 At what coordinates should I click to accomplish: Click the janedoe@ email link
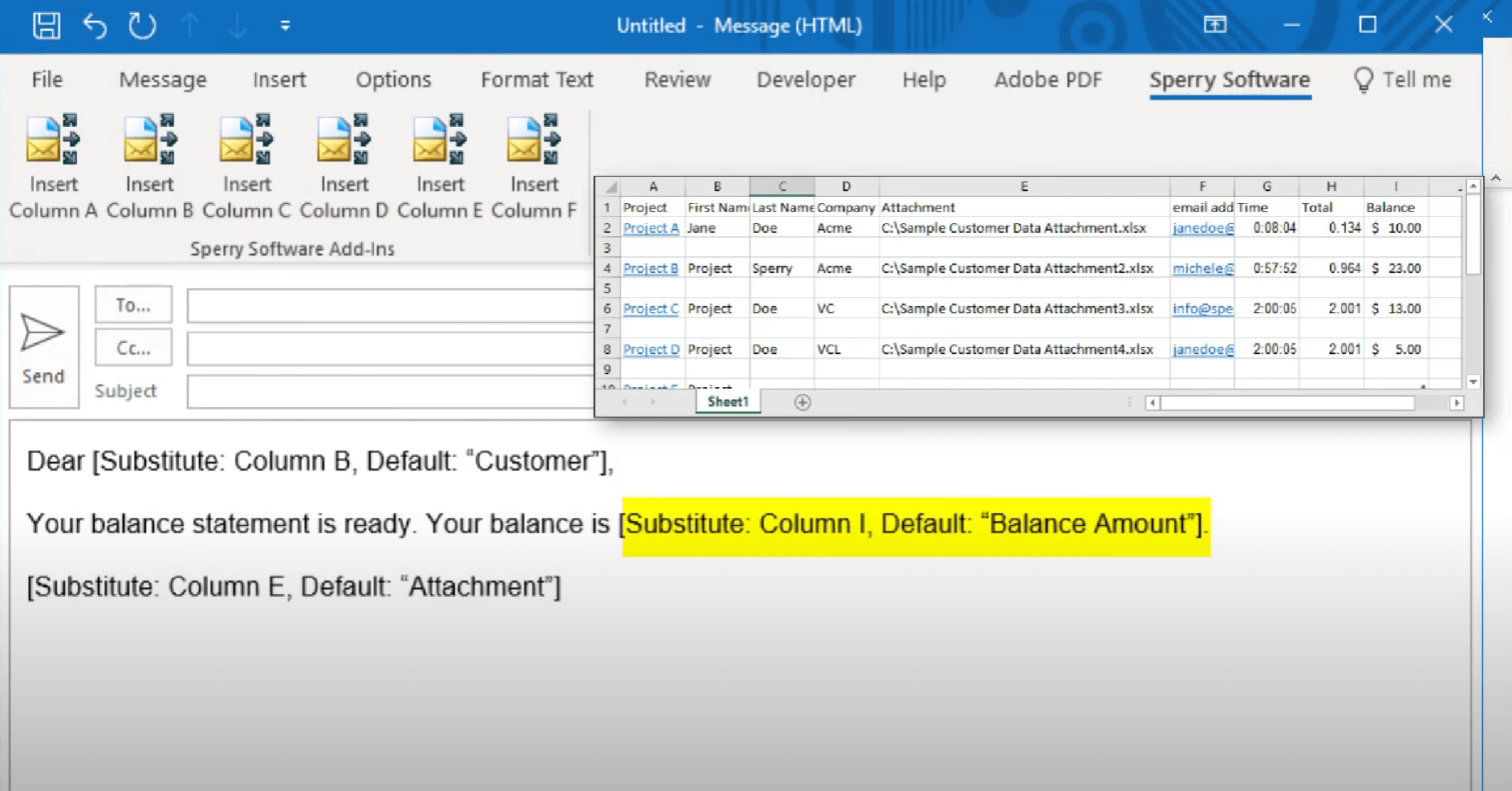point(1202,227)
